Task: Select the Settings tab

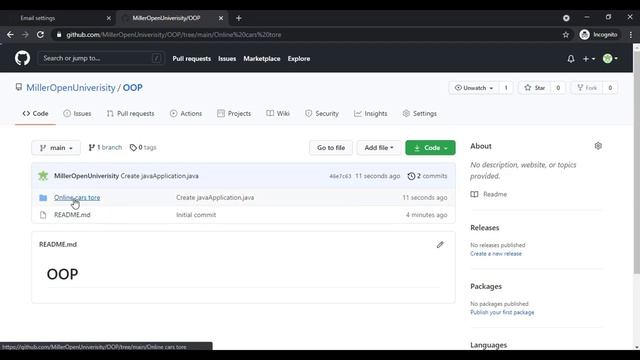Action: pos(420,113)
